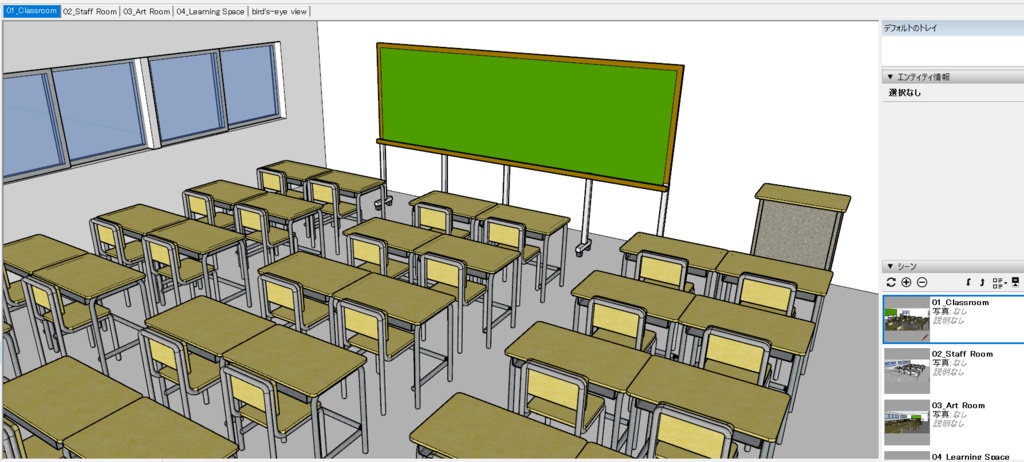Click the 選択なし text in entity info
Viewport: 1024px width, 462px height.
(x=905, y=93)
